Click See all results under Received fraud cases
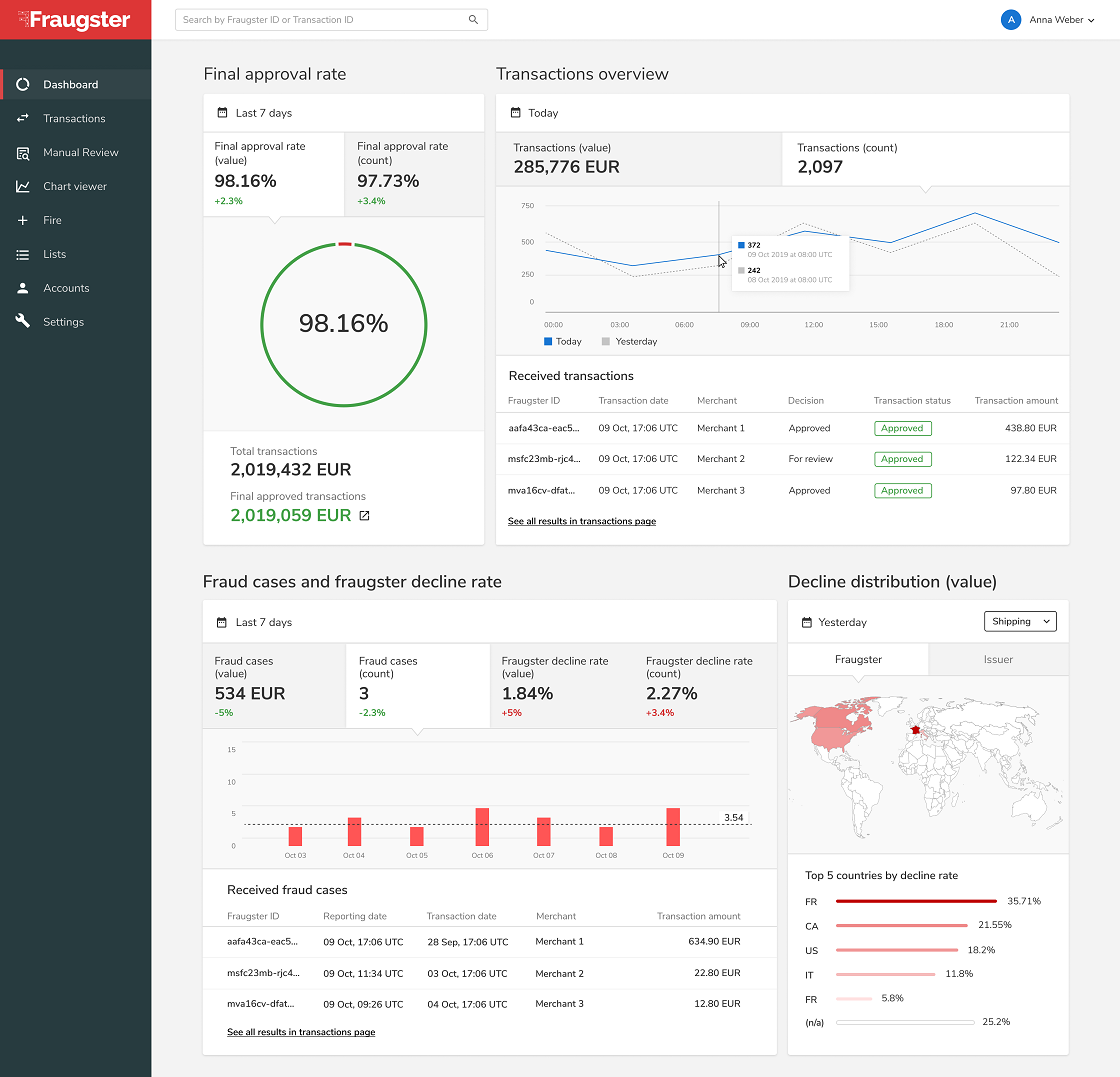The height and width of the screenshot is (1077, 1120). 301,1032
